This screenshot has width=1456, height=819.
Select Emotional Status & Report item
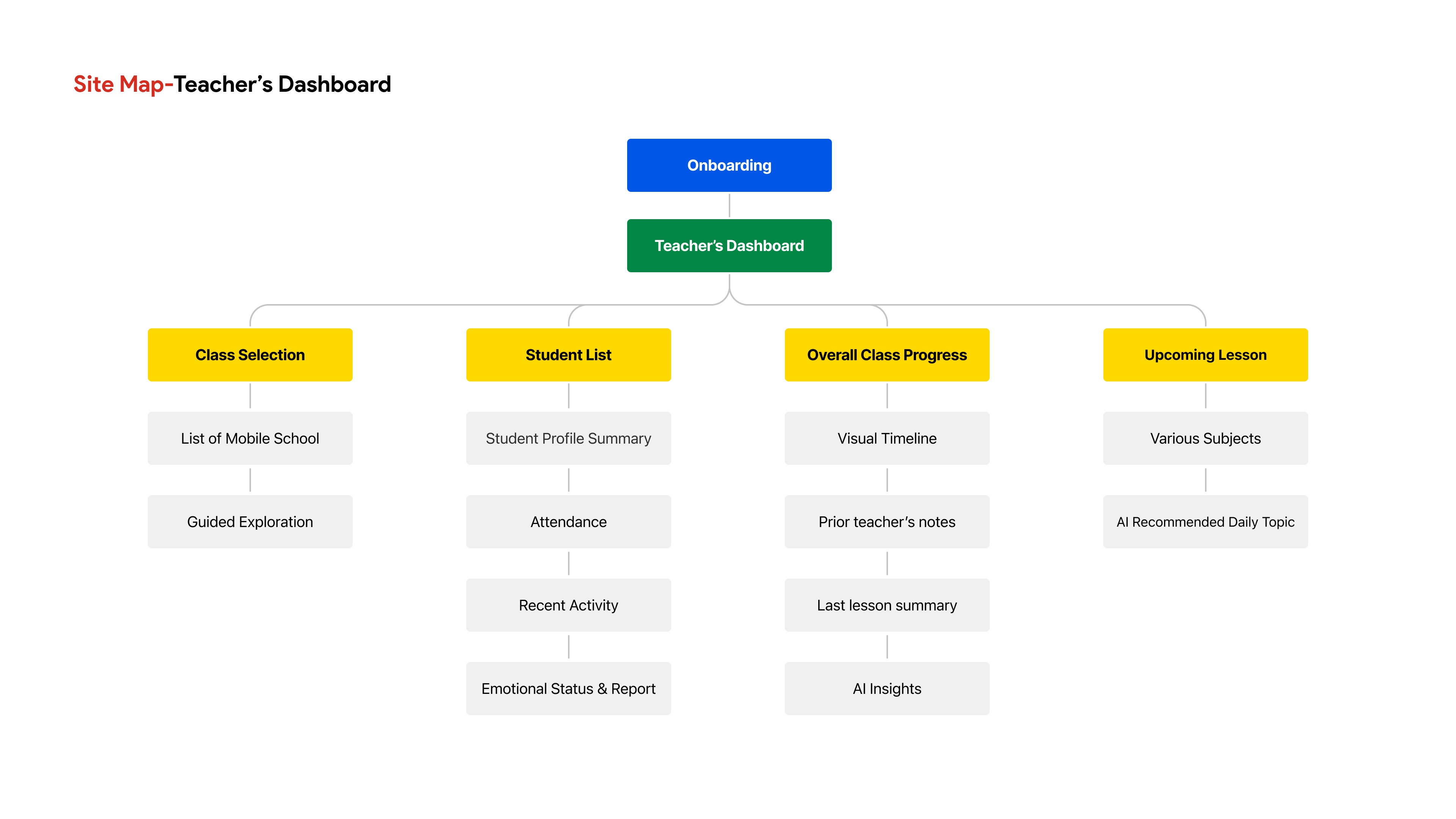568,689
